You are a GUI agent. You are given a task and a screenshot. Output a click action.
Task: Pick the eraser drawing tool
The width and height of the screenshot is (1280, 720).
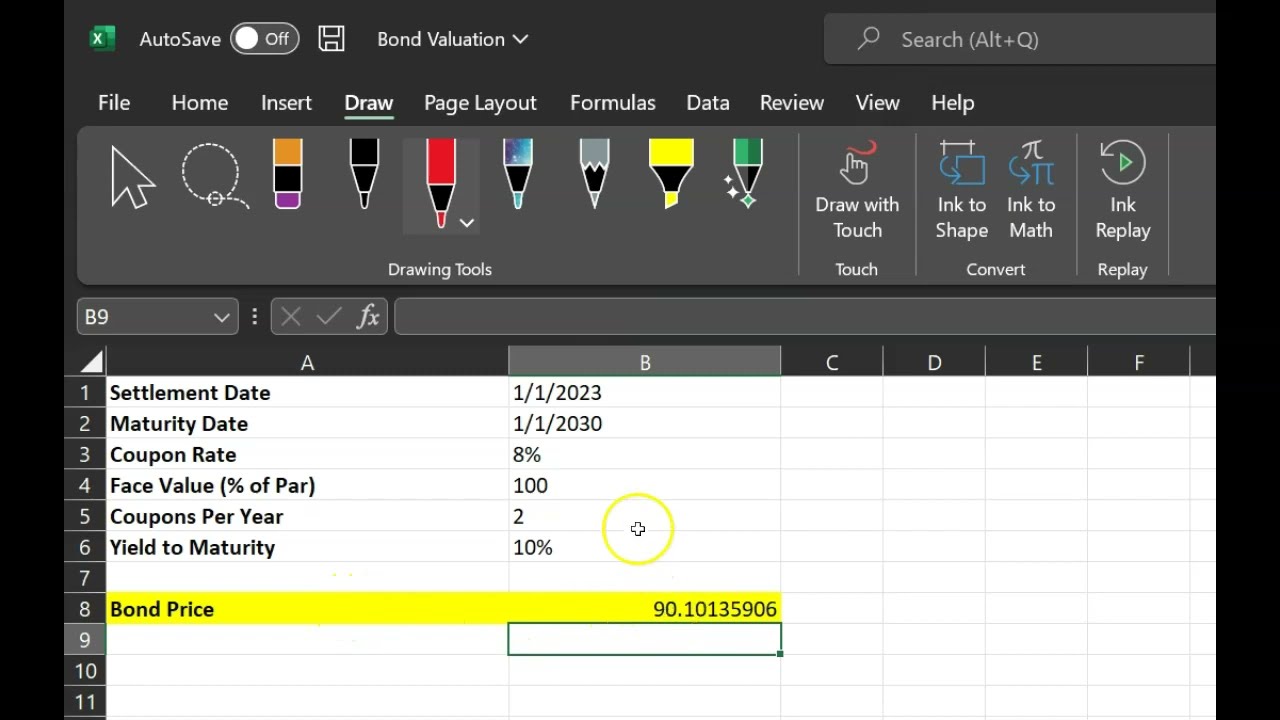click(287, 174)
